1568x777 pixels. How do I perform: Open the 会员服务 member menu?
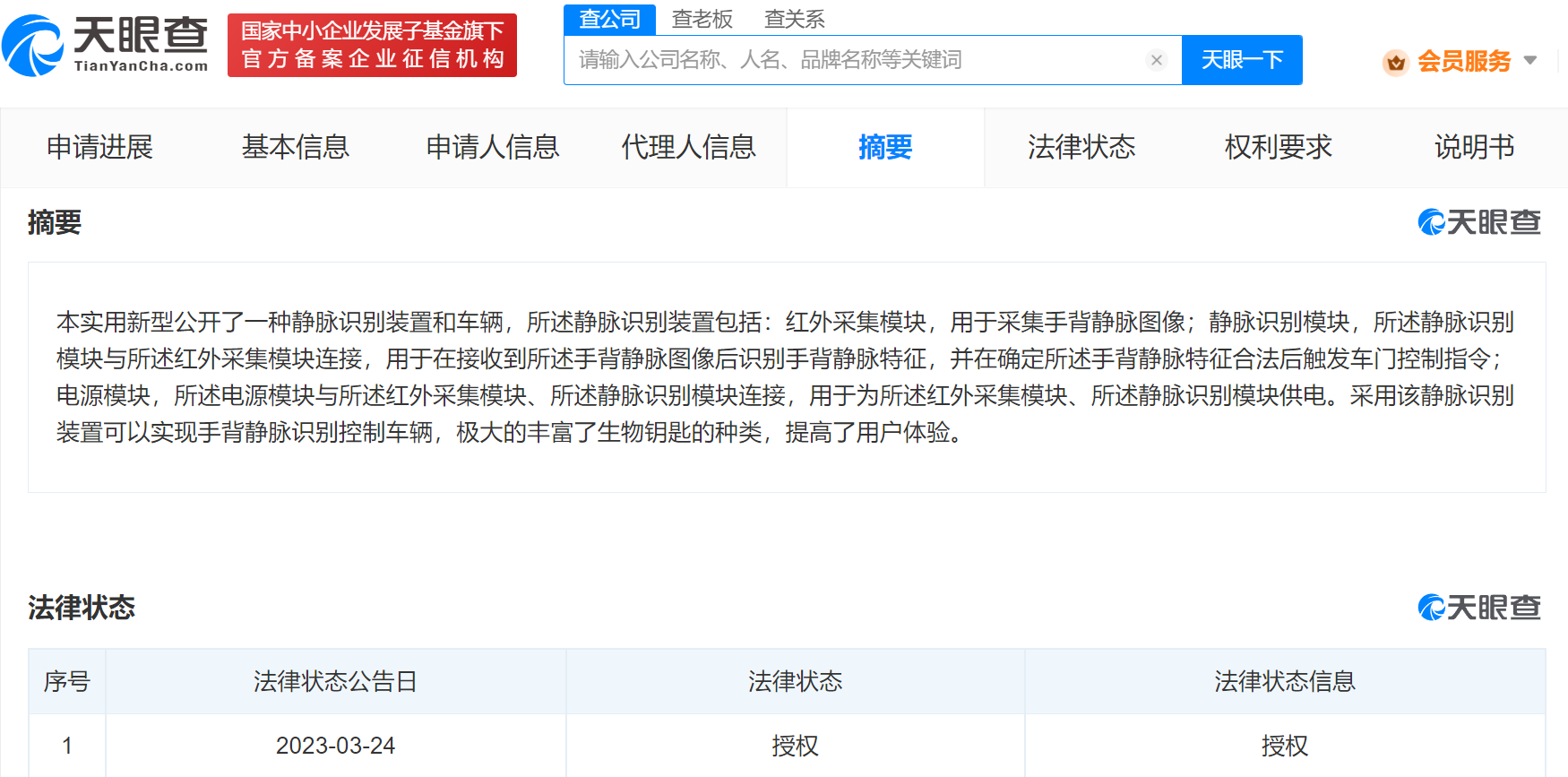point(1463,61)
